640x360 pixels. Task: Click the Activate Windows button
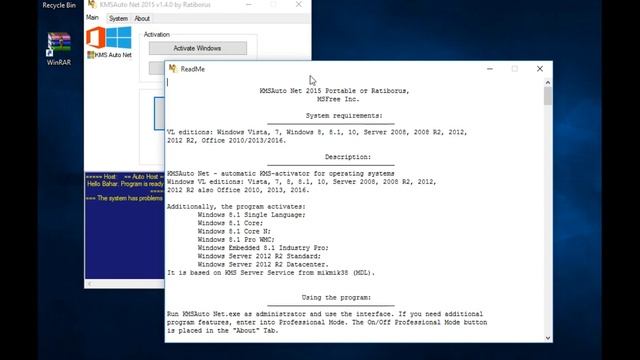tap(198, 48)
